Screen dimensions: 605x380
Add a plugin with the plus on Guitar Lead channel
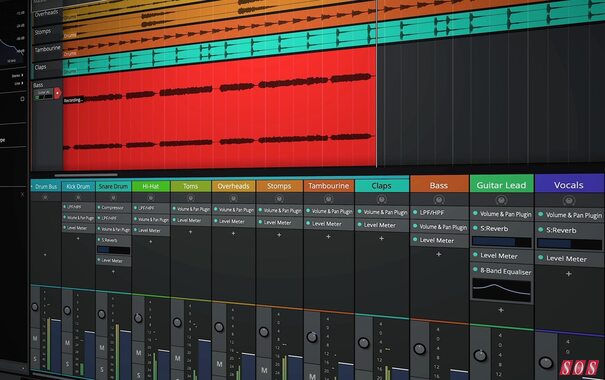coord(501,310)
